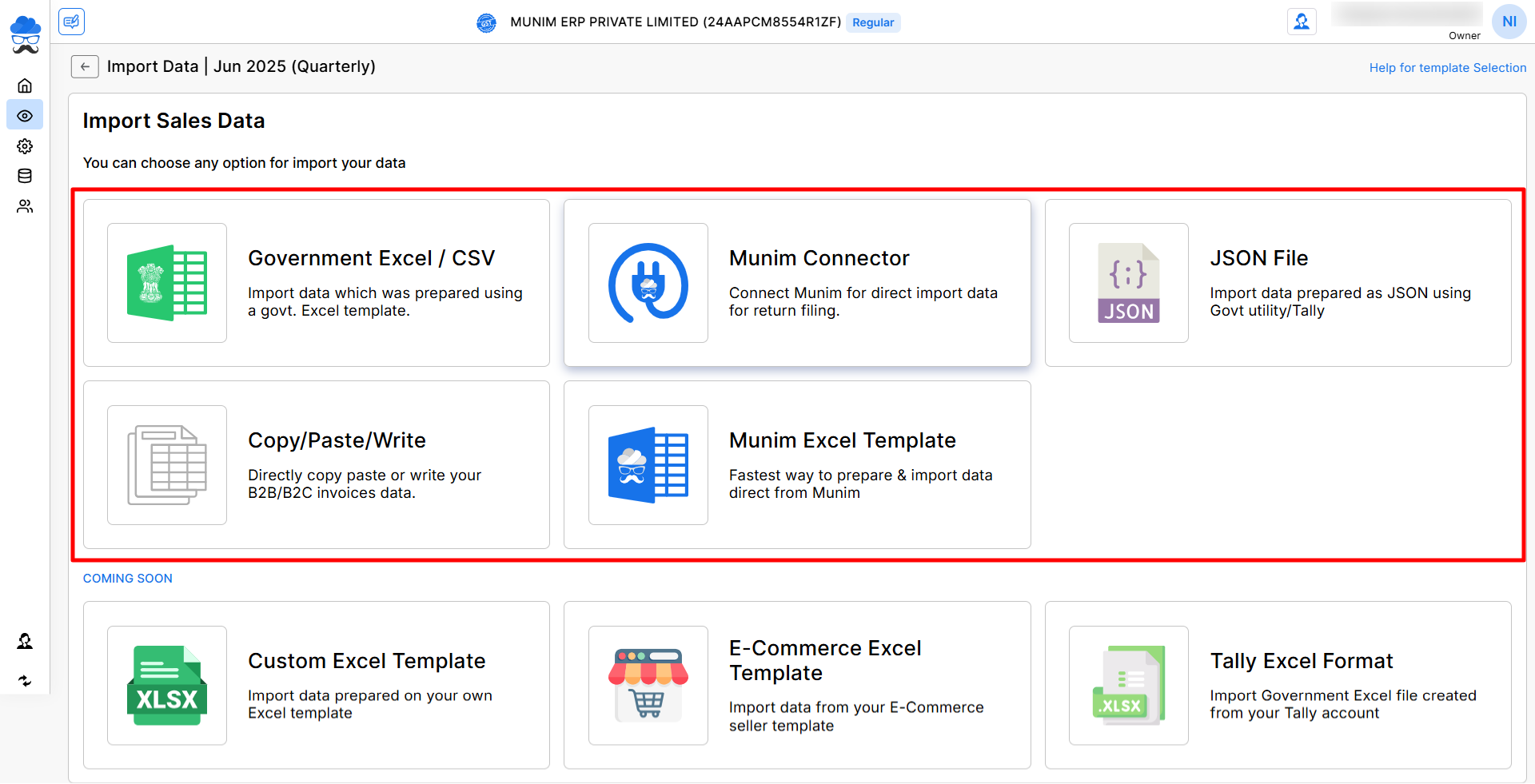
Task: Click the GST emblem beside company name
Action: (486, 23)
